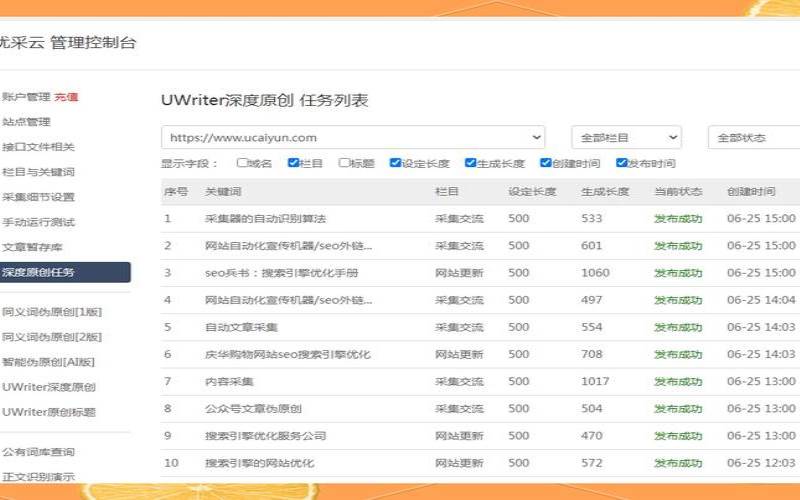800x500 pixels.
Task: Click keyword 采集器的自动识别算法 in row 1
Action: pos(265,218)
